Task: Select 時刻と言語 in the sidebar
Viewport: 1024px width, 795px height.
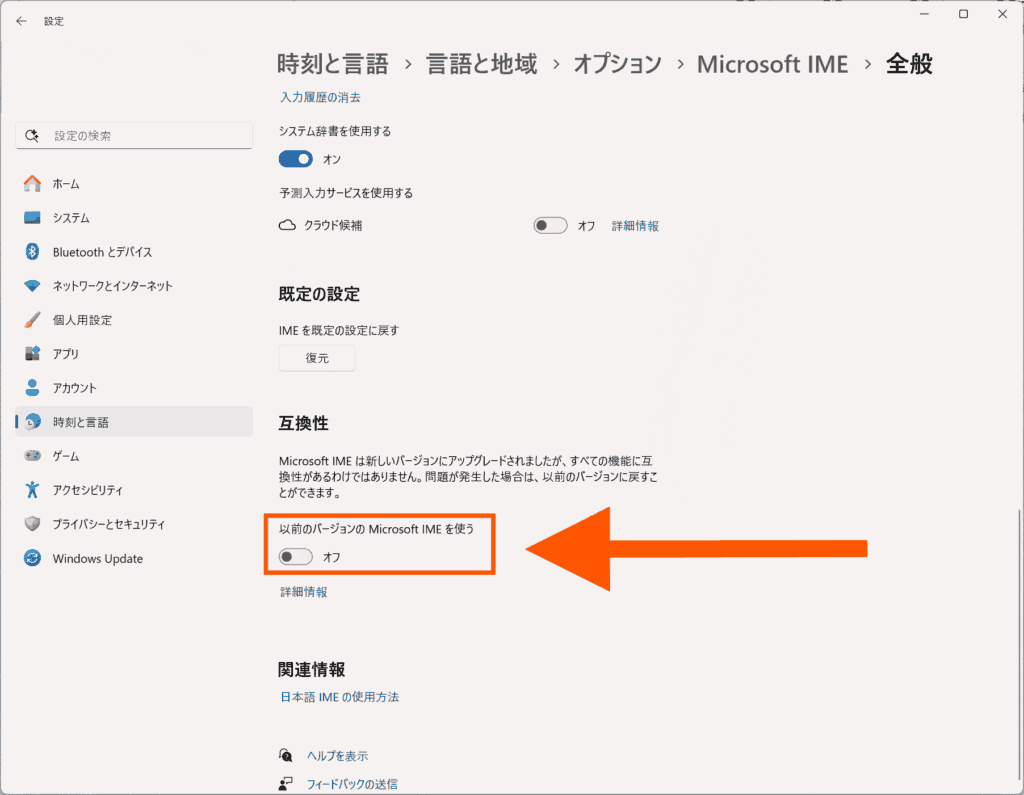Action: pyautogui.click(x=134, y=422)
